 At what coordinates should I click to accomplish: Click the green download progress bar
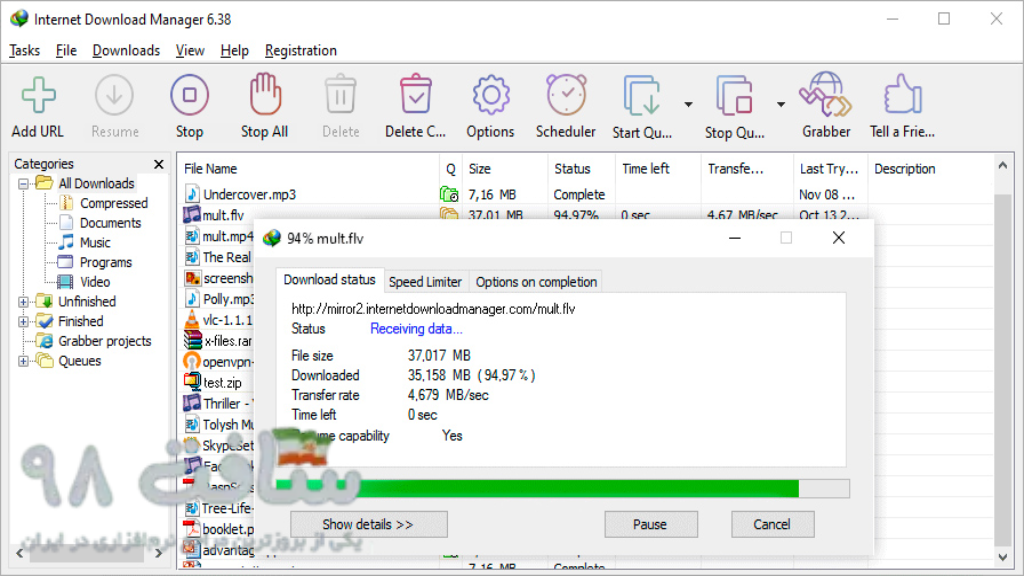point(562,488)
